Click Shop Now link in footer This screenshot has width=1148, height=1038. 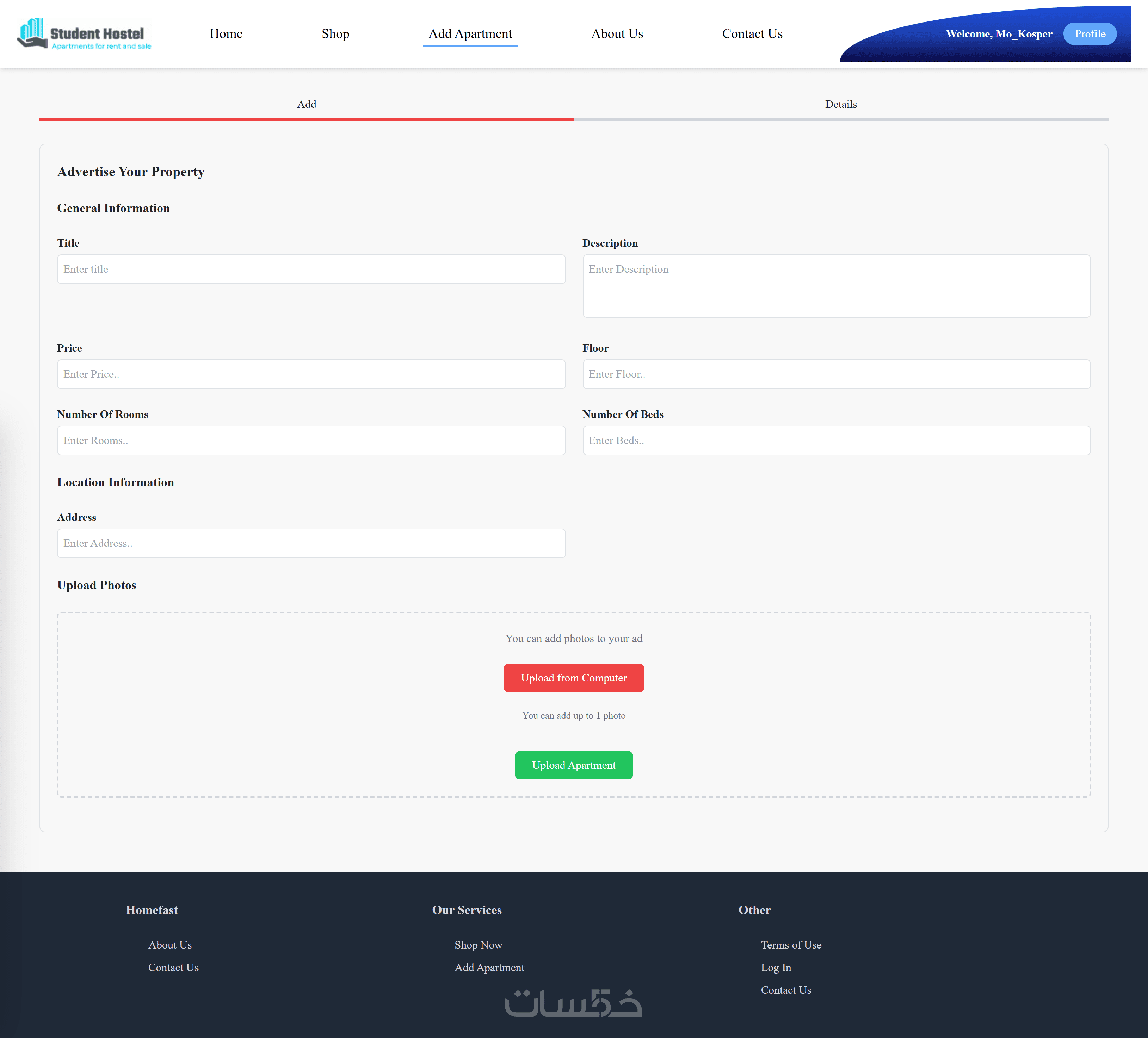[x=478, y=945]
